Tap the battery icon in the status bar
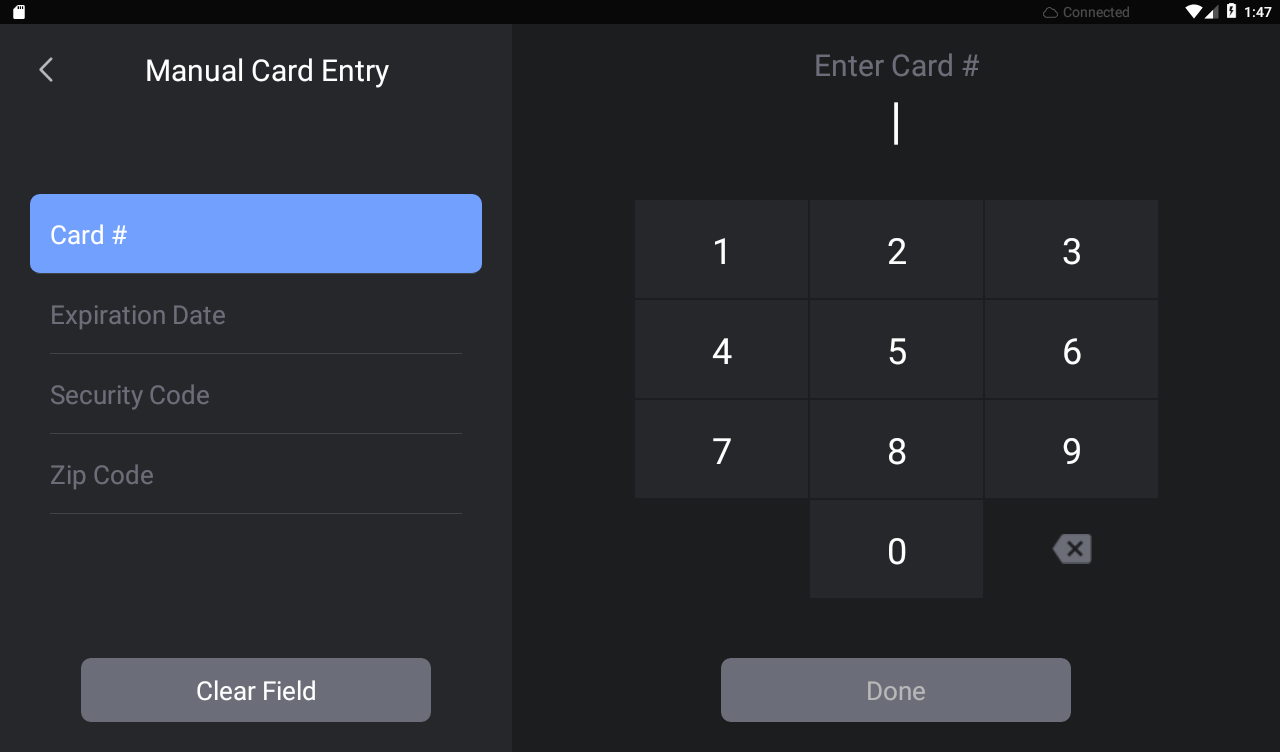The image size is (1280, 752). pyautogui.click(x=1231, y=11)
